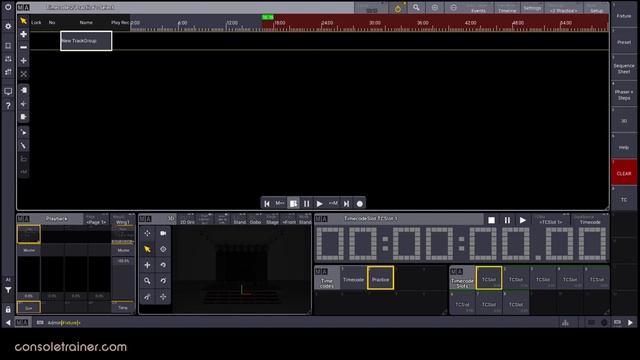This screenshot has width=640, height=360.
Task: Click the right arrow at bottom-right corner
Action: pyautogui.click(x=630, y=322)
